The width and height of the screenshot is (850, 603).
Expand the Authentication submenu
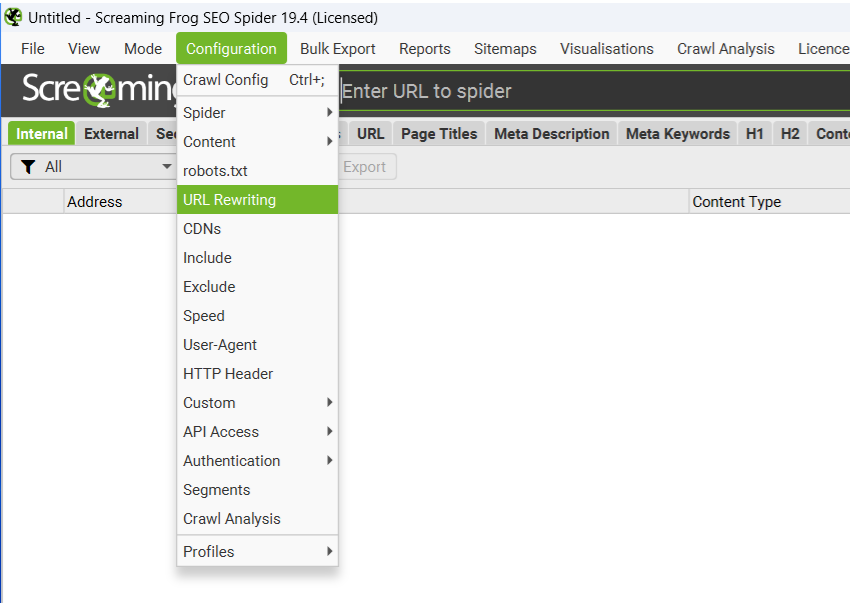(x=257, y=461)
